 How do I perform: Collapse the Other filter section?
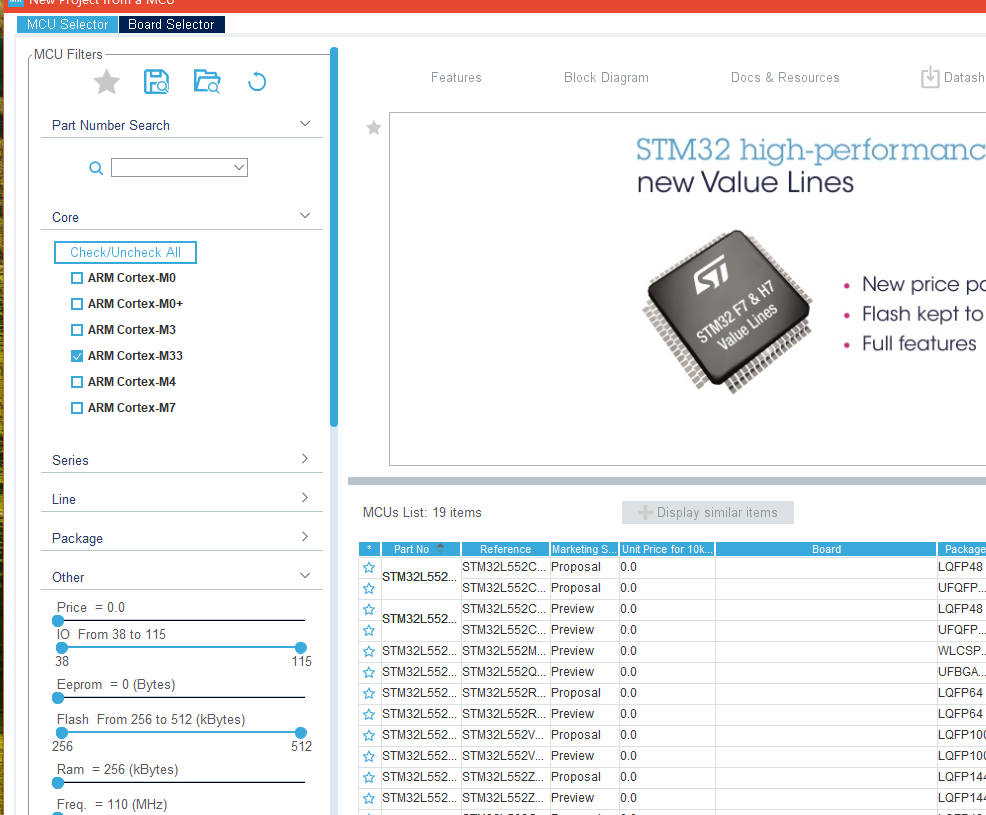[305, 575]
